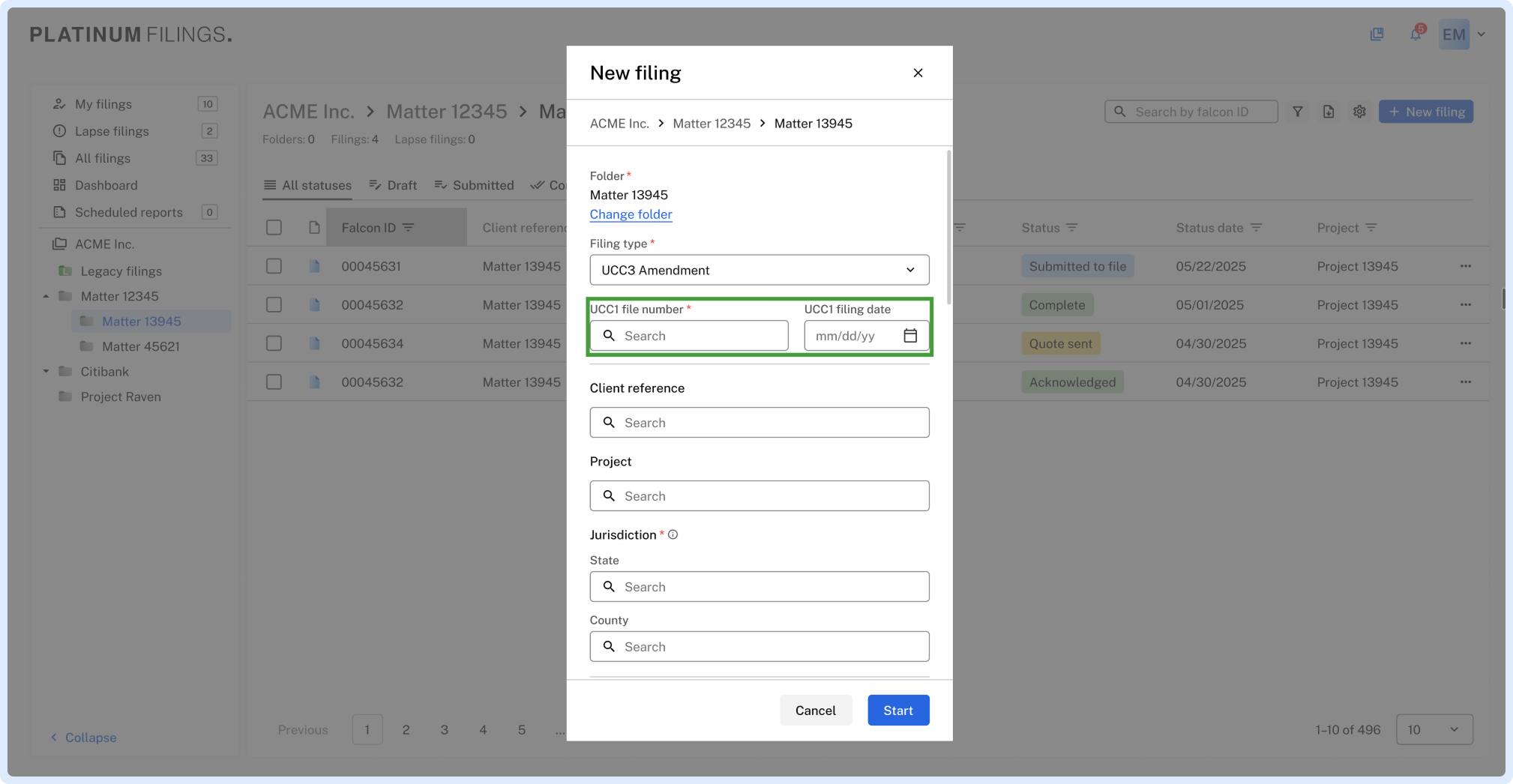Switch to the Draft tab
The image size is (1513, 784).
click(394, 185)
